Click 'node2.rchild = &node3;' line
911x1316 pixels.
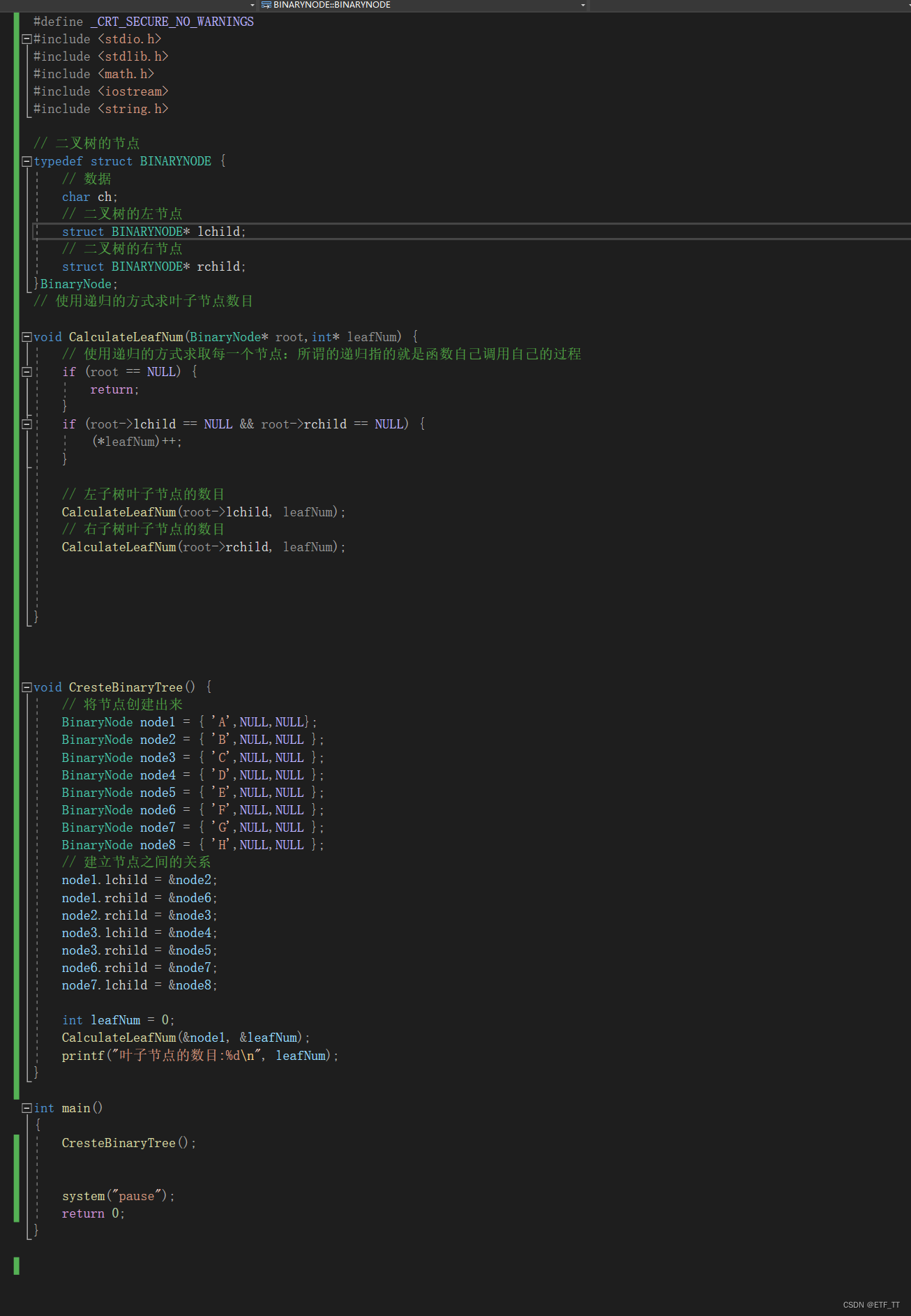(x=140, y=915)
